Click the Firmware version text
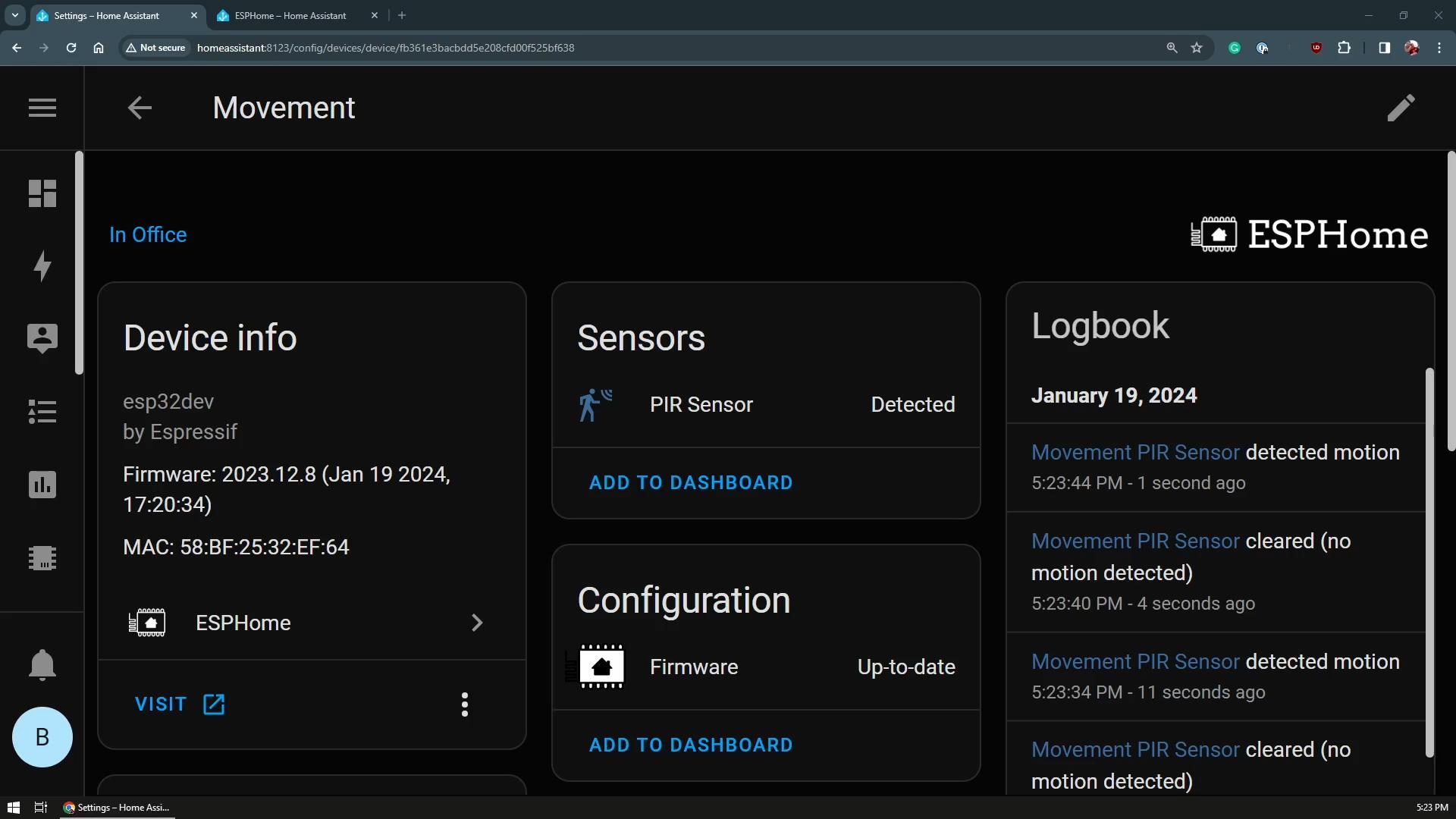1456x819 pixels. pyautogui.click(x=287, y=490)
